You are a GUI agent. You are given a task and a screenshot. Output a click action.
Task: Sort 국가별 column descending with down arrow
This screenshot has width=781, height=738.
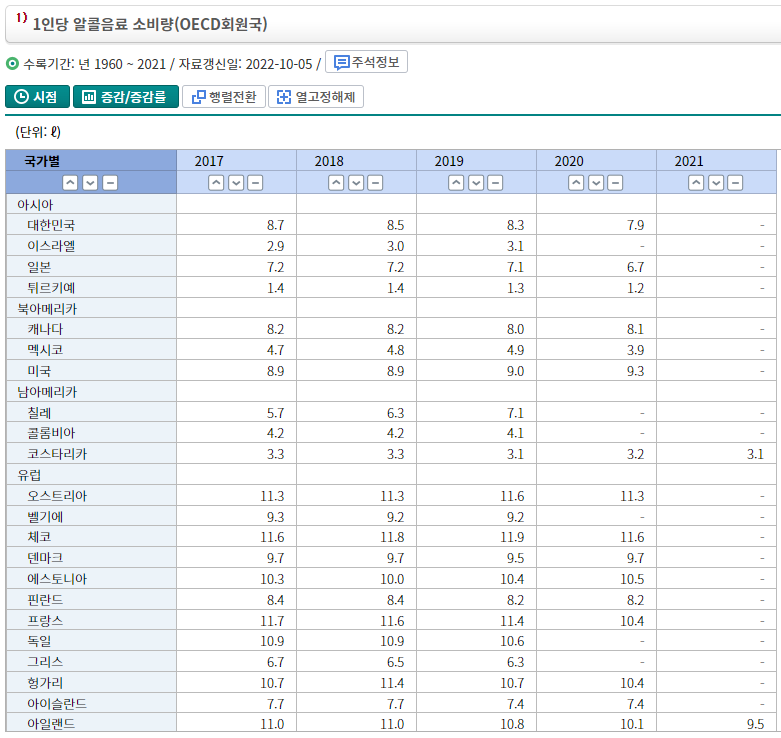click(90, 183)
